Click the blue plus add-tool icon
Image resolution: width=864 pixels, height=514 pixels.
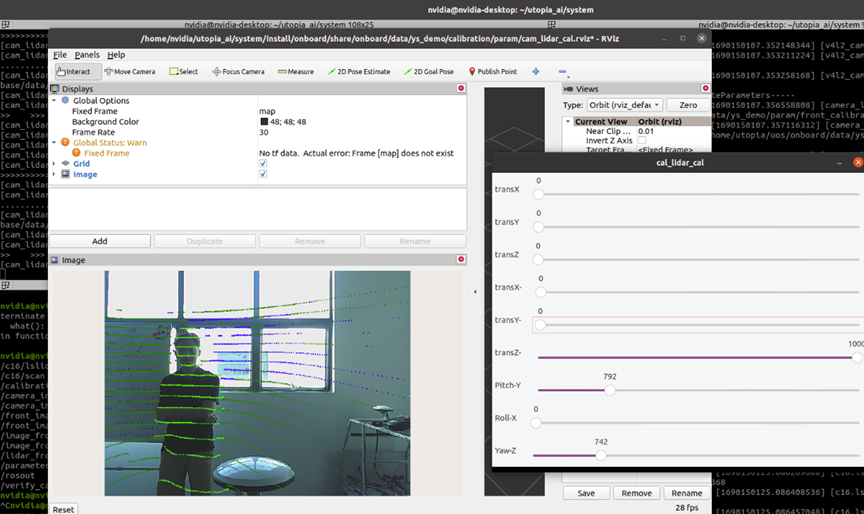pos(536,72)
